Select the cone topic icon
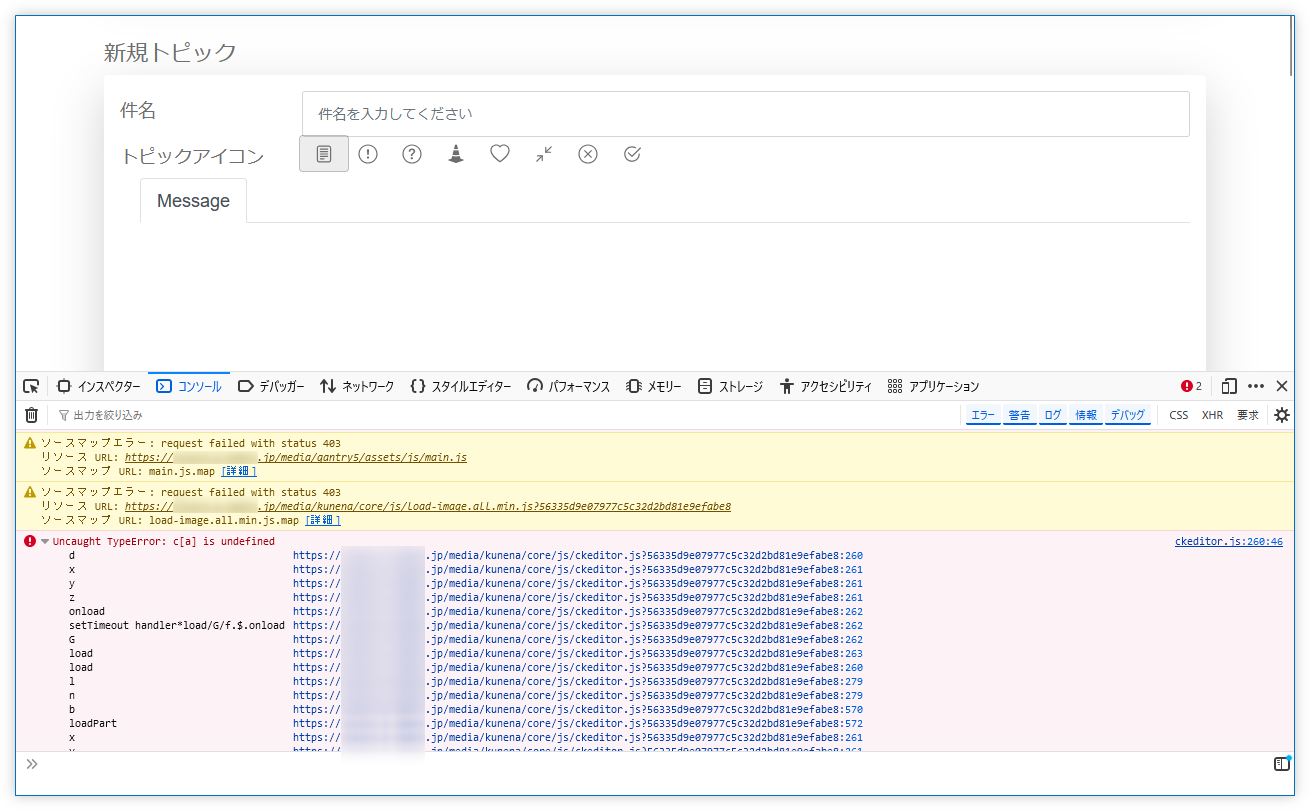This screenshot has height=811, width=1310. coord(456,154)
